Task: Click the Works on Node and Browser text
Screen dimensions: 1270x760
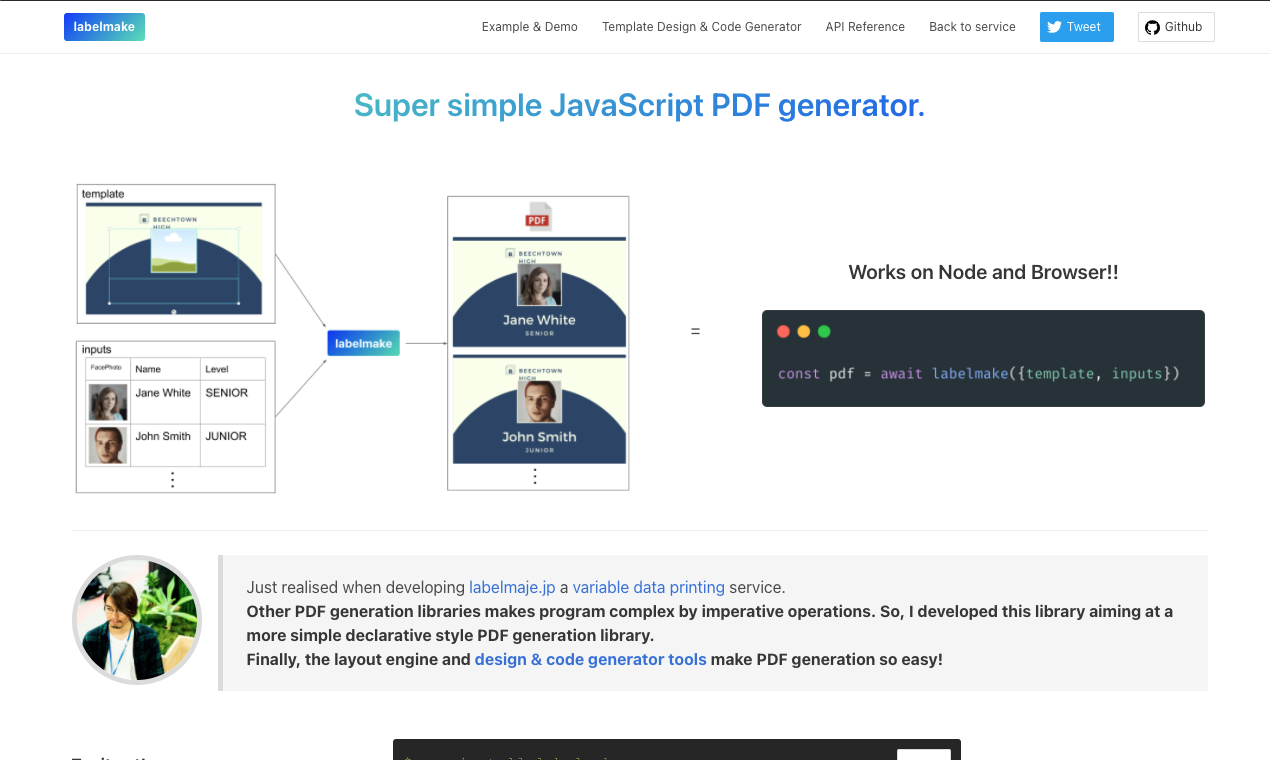Action: (983, 272)
